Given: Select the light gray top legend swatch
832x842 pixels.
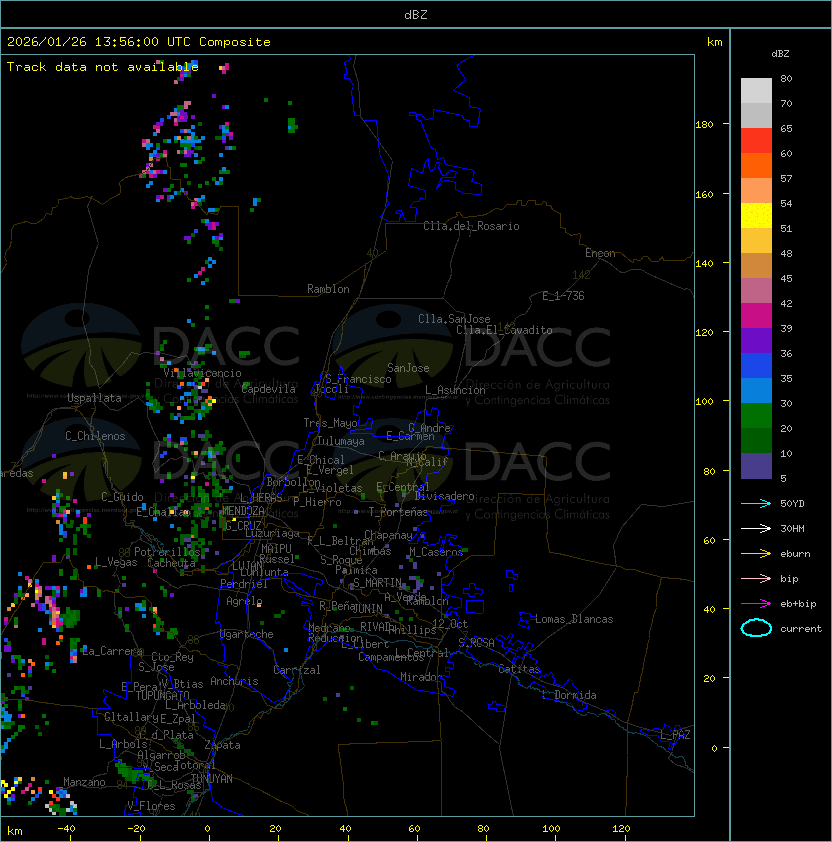Looking at the screenshot, I should (x=756, y=90).
